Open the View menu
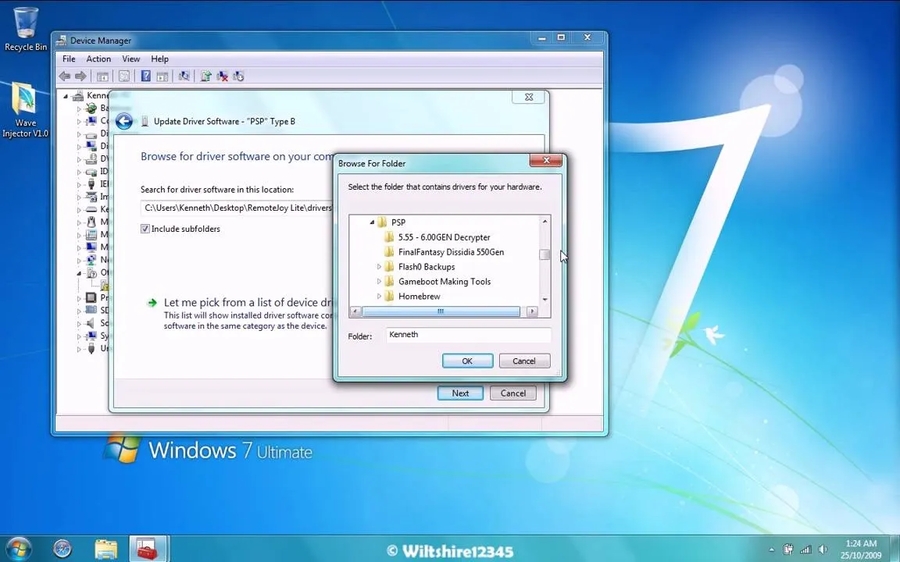900x562 pixels. click(131, 59)
